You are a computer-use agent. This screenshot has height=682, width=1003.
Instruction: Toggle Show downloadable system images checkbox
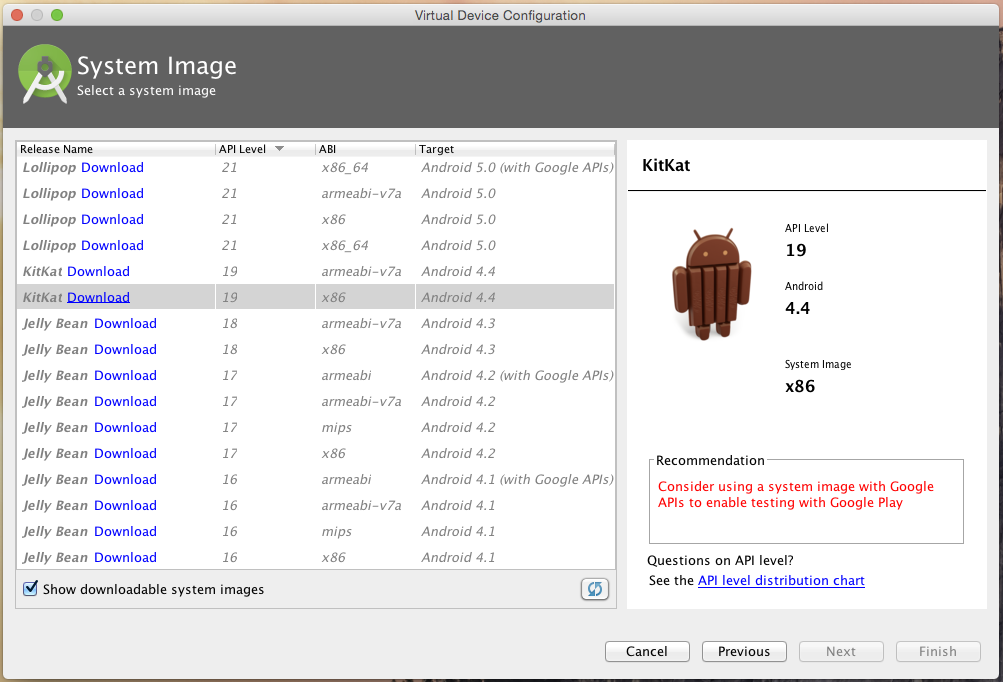click(31, 589)
